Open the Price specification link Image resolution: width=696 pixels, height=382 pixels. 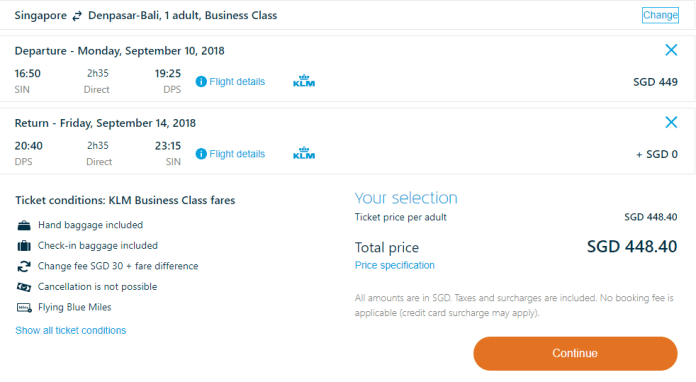coord(395,265)
